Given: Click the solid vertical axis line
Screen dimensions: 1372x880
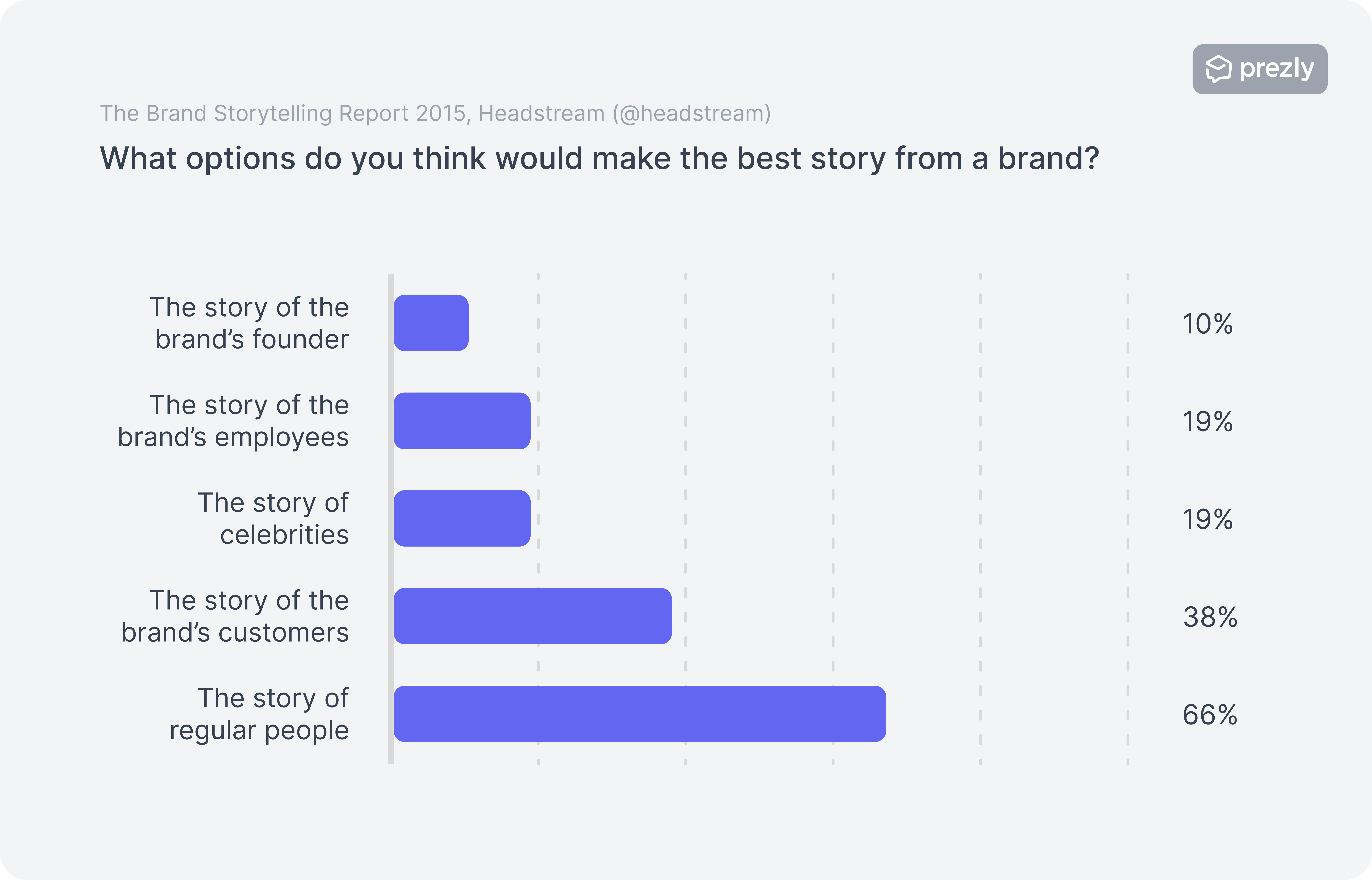Looking at the screenshot, I should point(391,519).
